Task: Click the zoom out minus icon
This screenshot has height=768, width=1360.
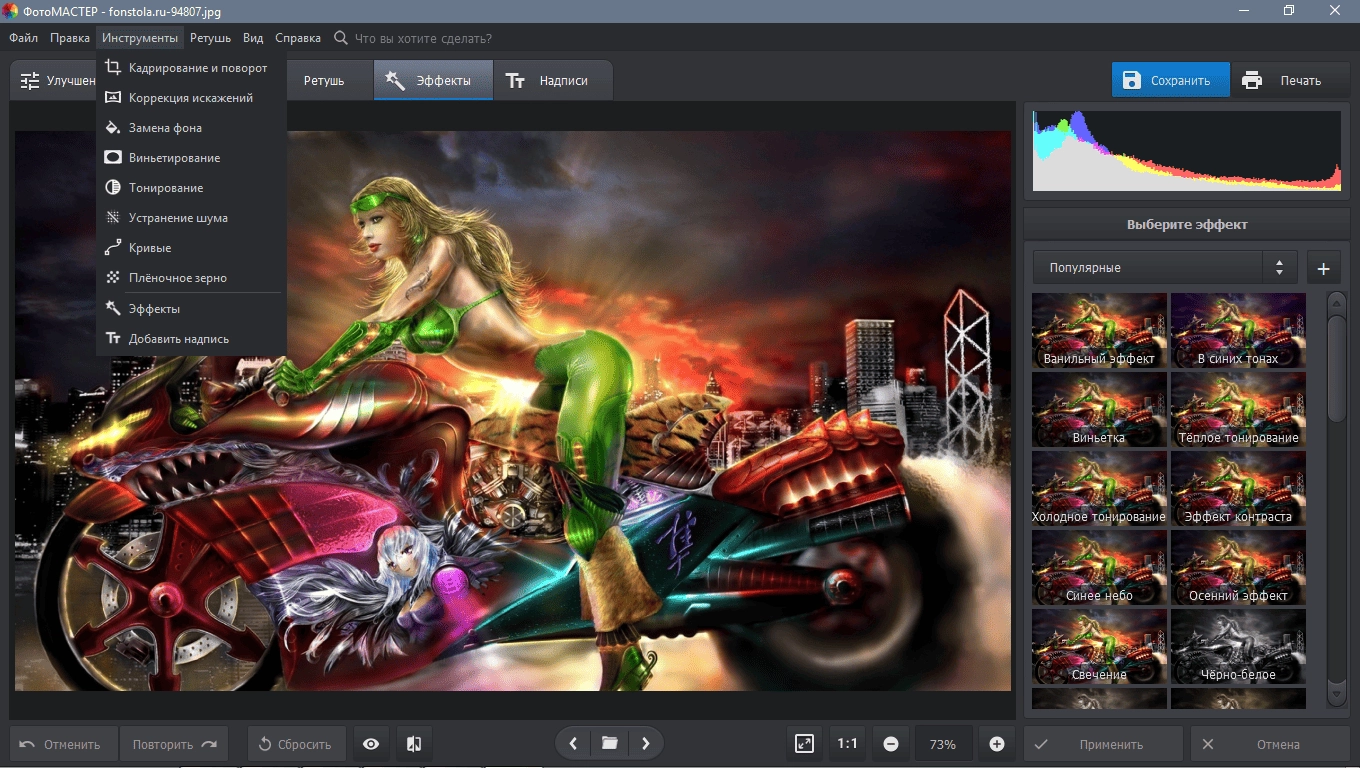Action: (891, 744)
